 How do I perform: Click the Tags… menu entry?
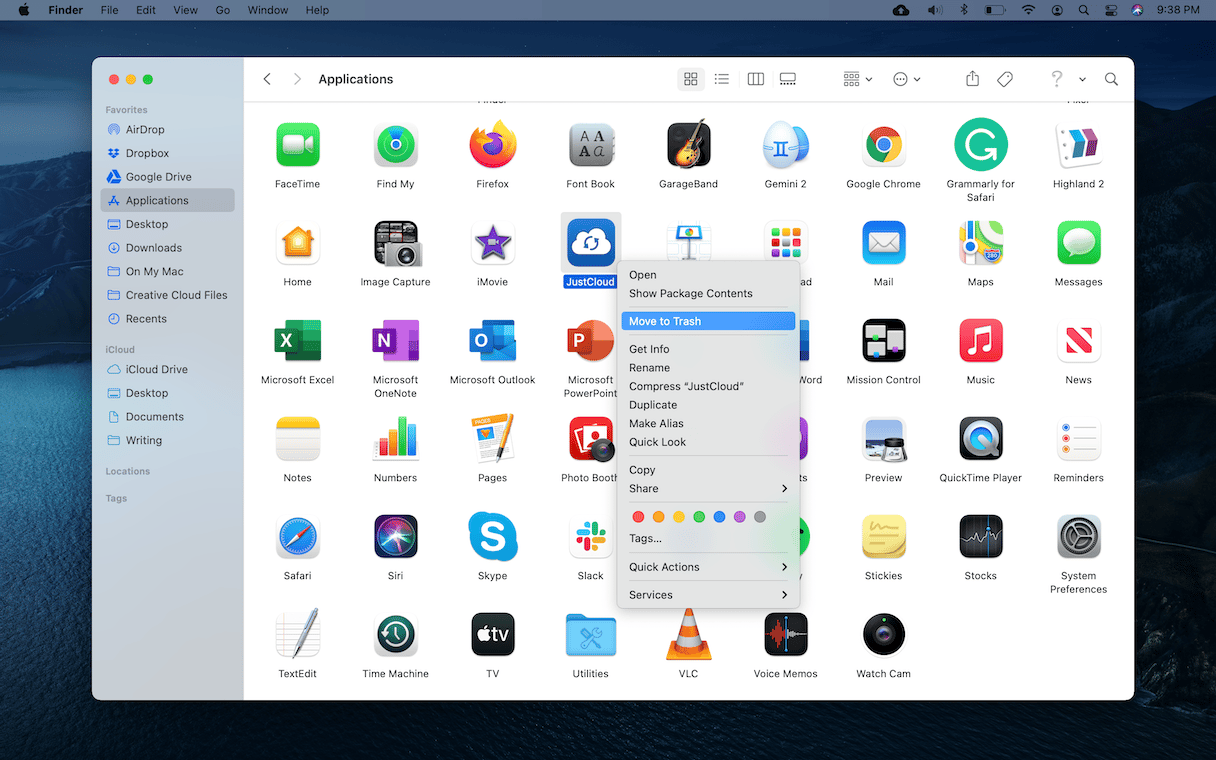point(708,539)
